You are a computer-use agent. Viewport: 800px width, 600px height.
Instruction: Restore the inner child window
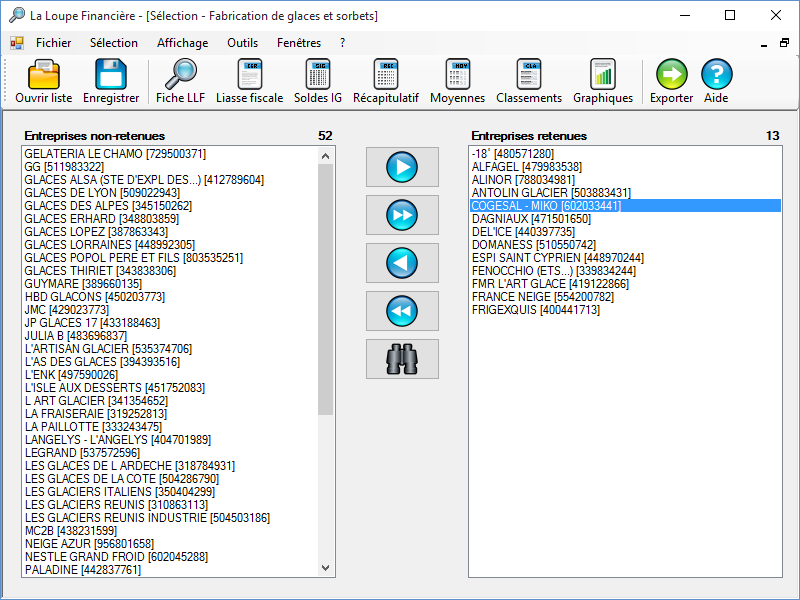point(784,43)
